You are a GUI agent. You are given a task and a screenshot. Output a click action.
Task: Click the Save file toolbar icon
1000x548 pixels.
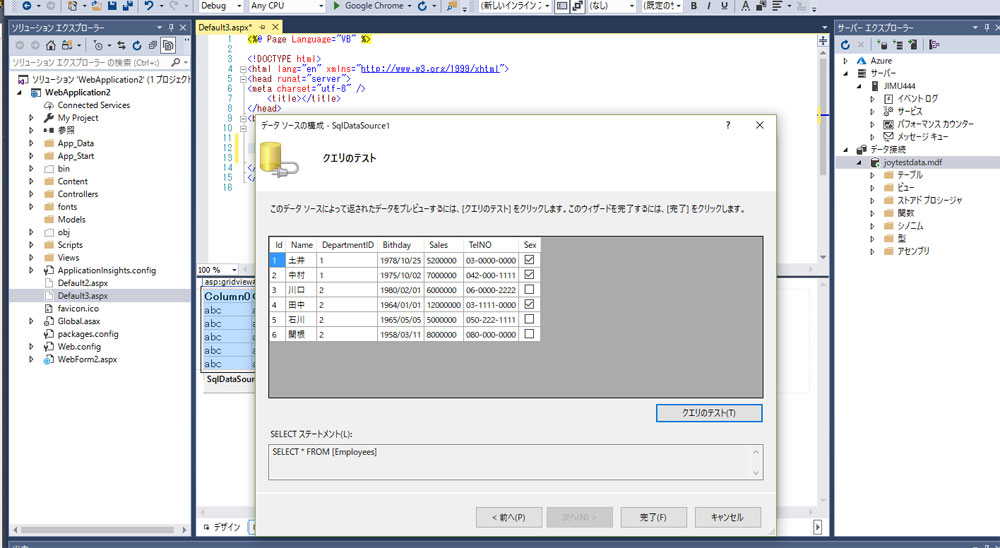tap(112, 6)
